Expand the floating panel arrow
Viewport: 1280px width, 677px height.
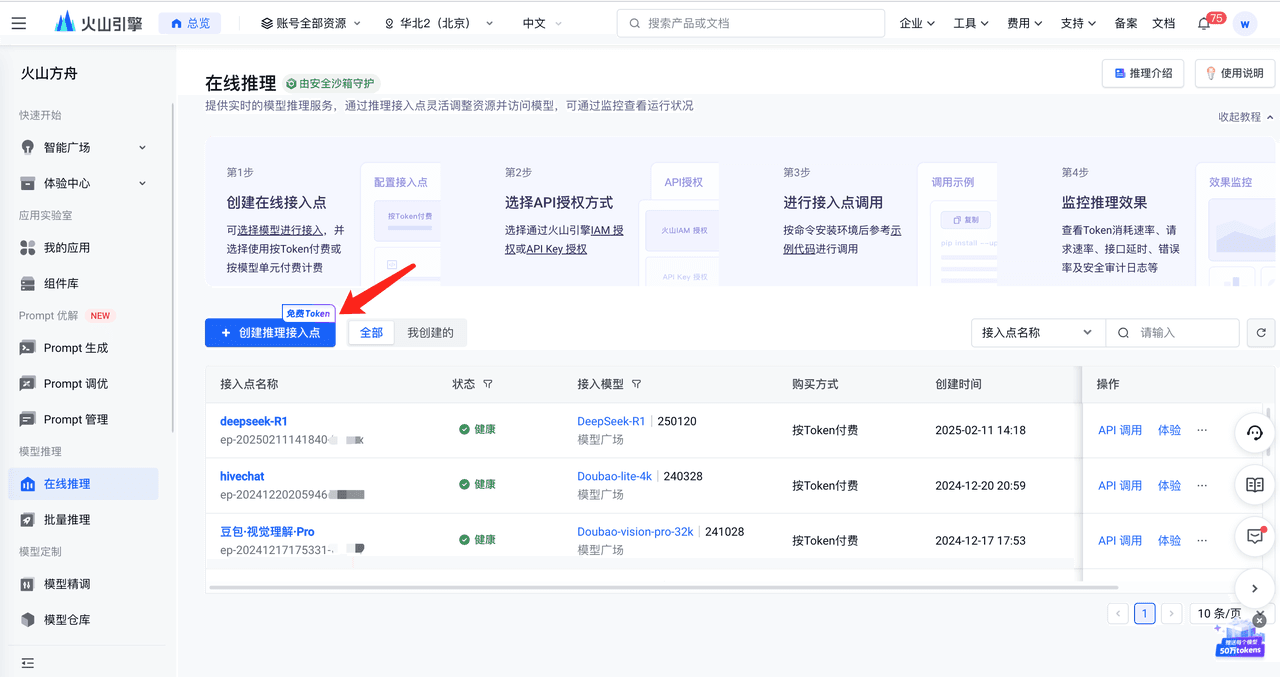(1255, 589)
